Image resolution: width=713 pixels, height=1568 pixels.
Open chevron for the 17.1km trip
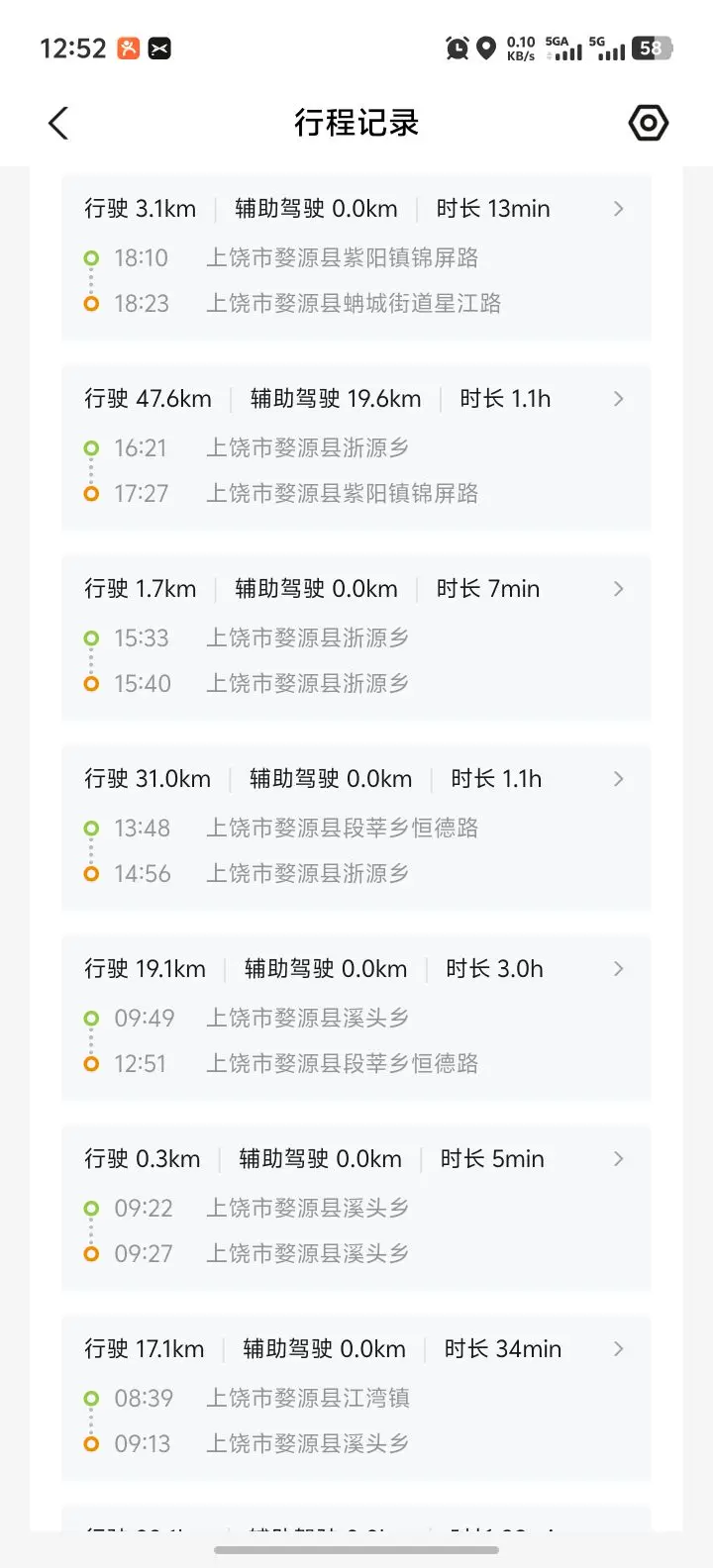pyautogui.click(x=619, y=1349)
